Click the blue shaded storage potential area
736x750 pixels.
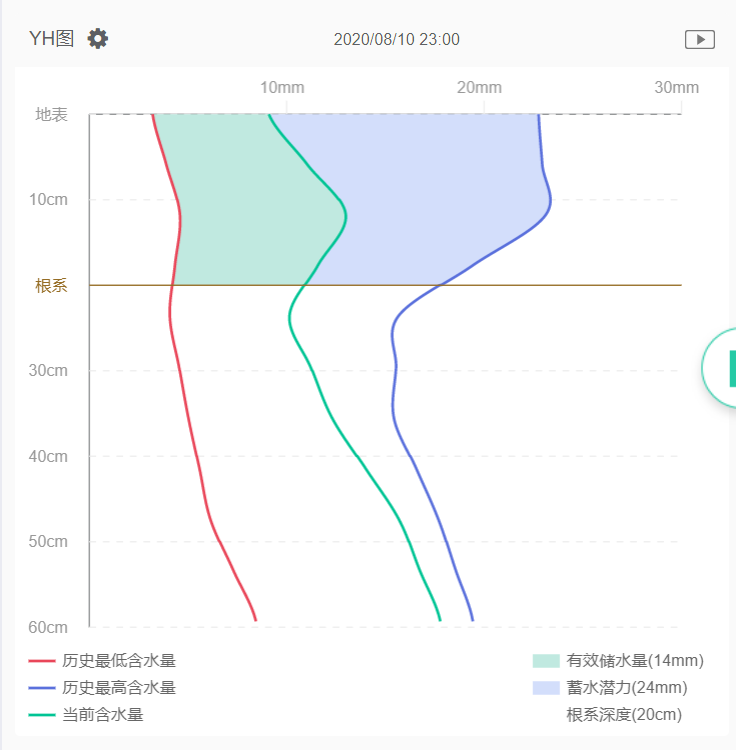(440, 190)
